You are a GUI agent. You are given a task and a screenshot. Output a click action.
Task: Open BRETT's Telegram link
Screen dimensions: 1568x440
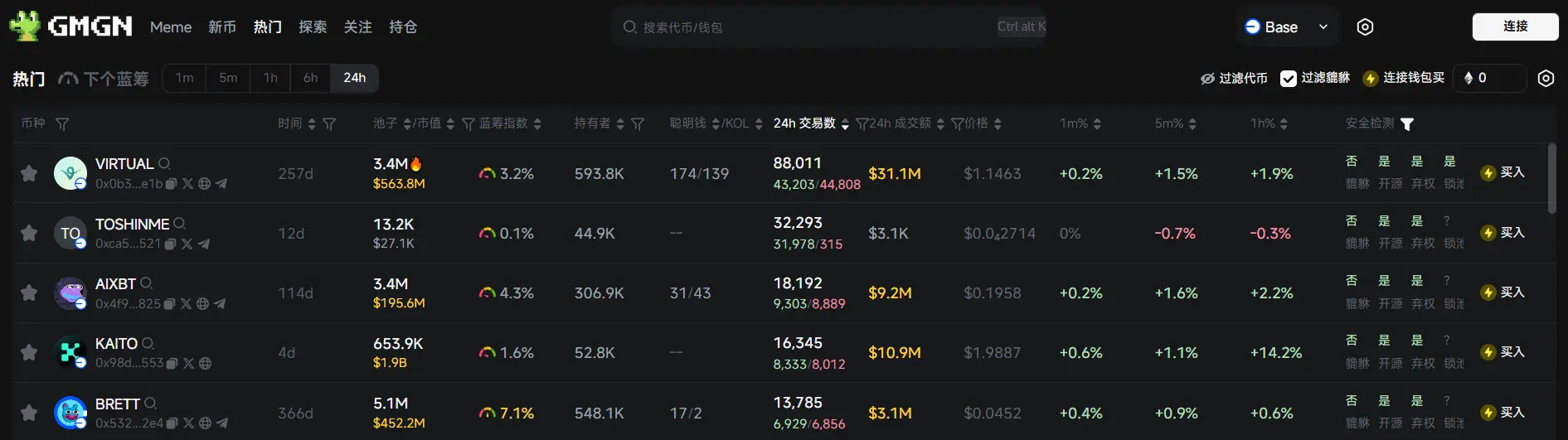[x=221, y=423]
